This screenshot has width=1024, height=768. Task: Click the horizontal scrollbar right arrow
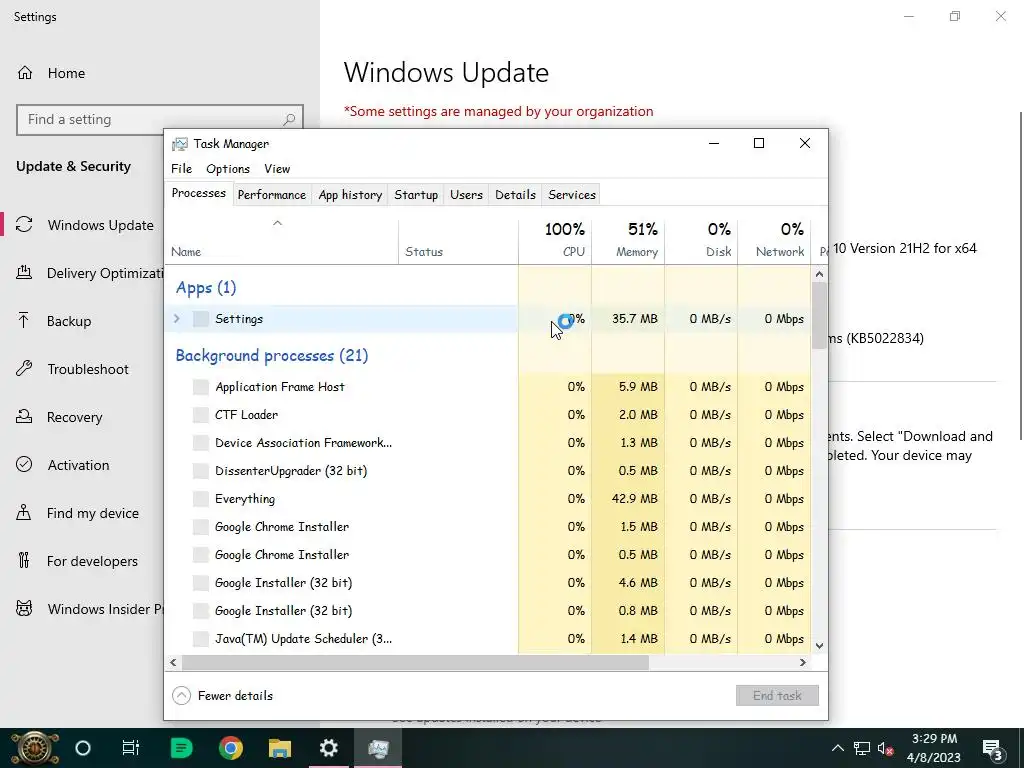tap(803, 662)
